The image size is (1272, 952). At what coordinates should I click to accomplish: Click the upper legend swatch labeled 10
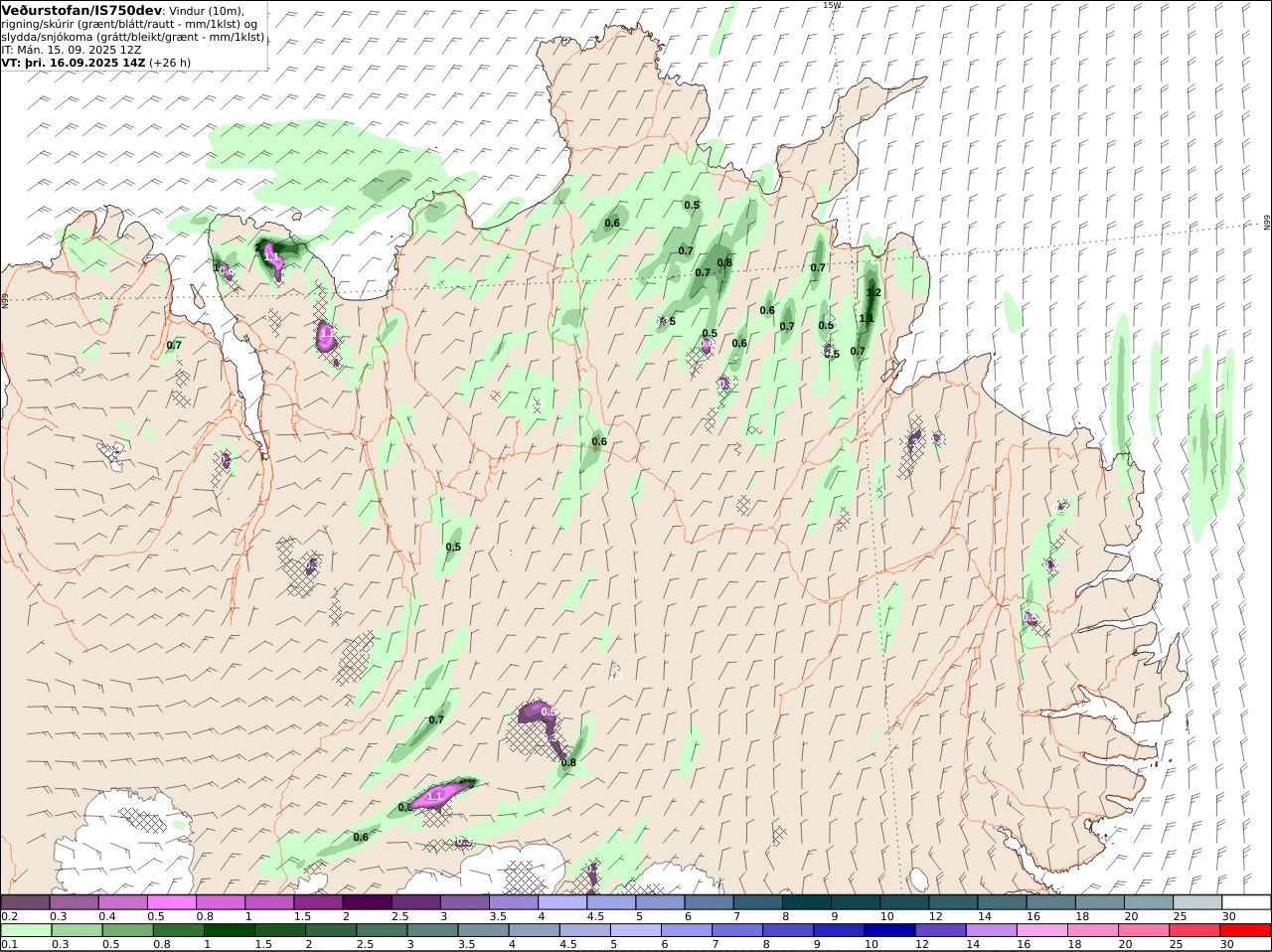[904, 902]
